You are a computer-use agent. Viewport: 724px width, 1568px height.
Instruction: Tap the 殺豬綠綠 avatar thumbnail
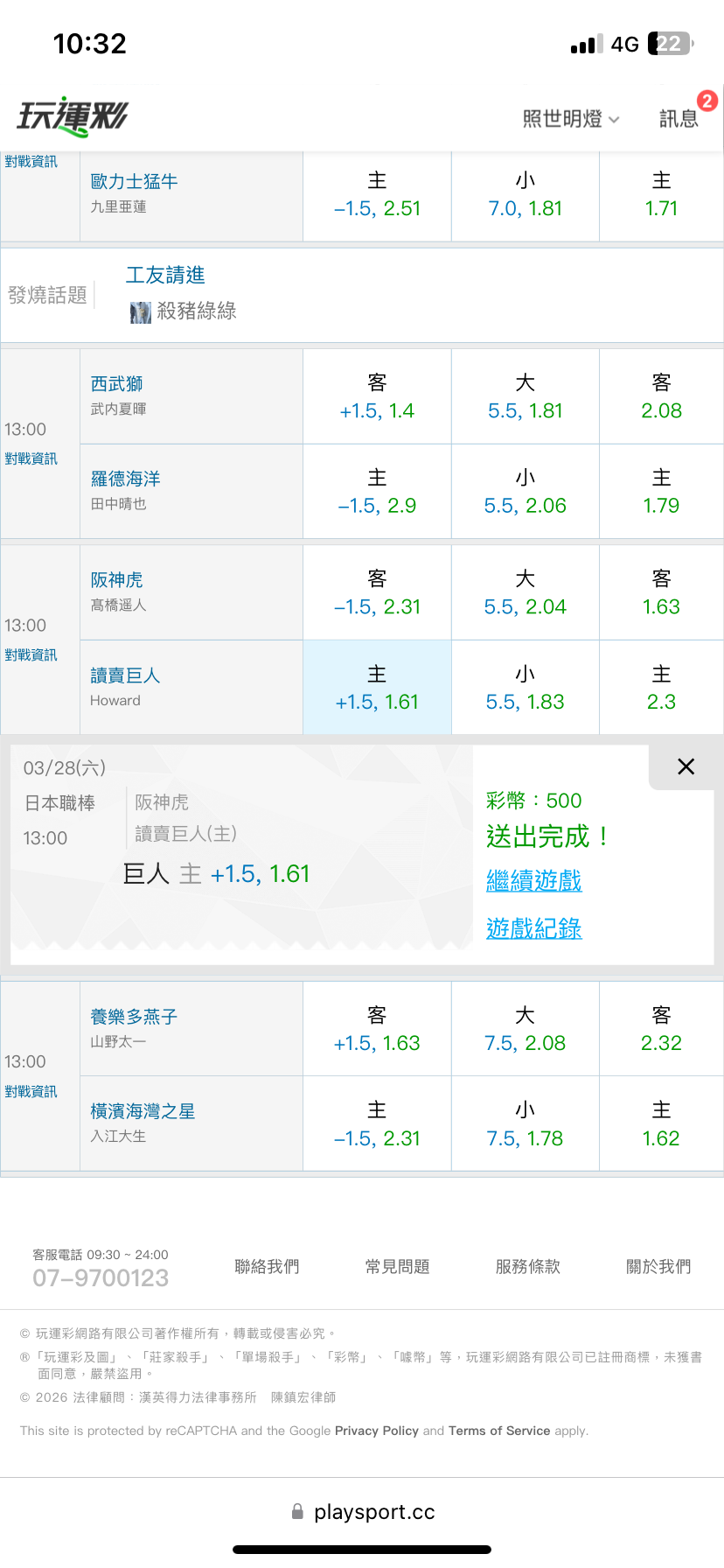click(x=140, y=312)
